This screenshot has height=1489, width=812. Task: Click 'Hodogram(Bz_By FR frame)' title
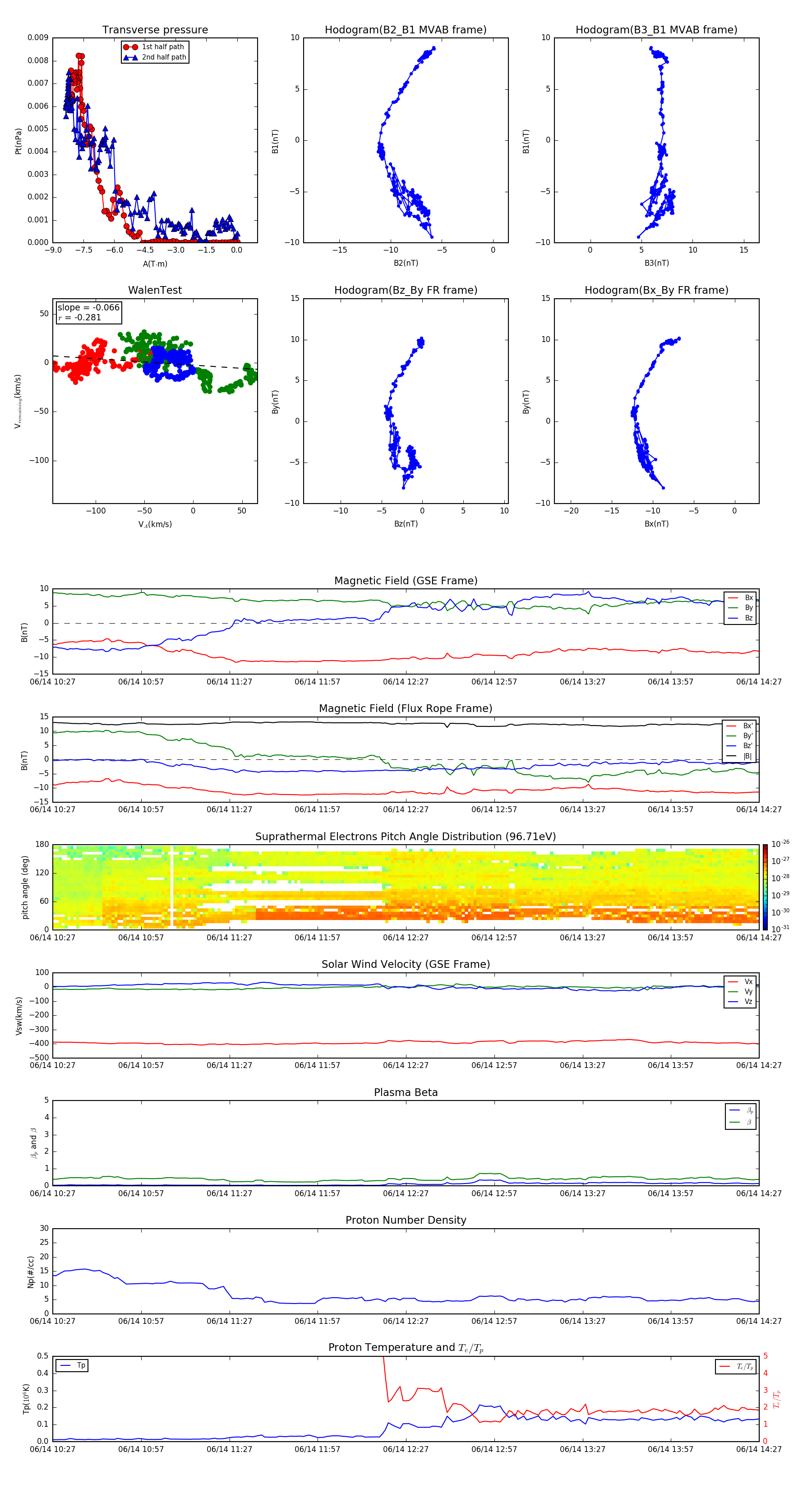point(406,290)
